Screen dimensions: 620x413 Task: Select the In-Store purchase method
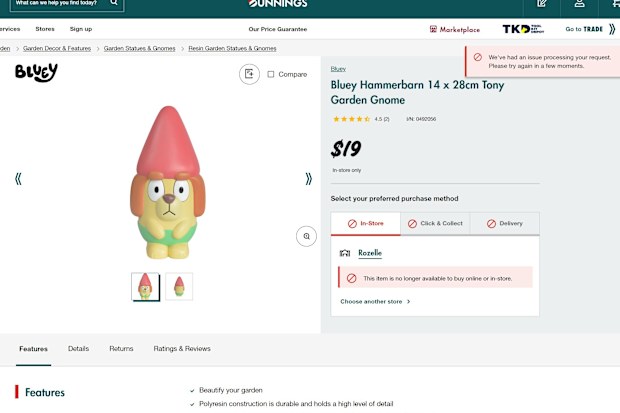click(x=366, y=224)
